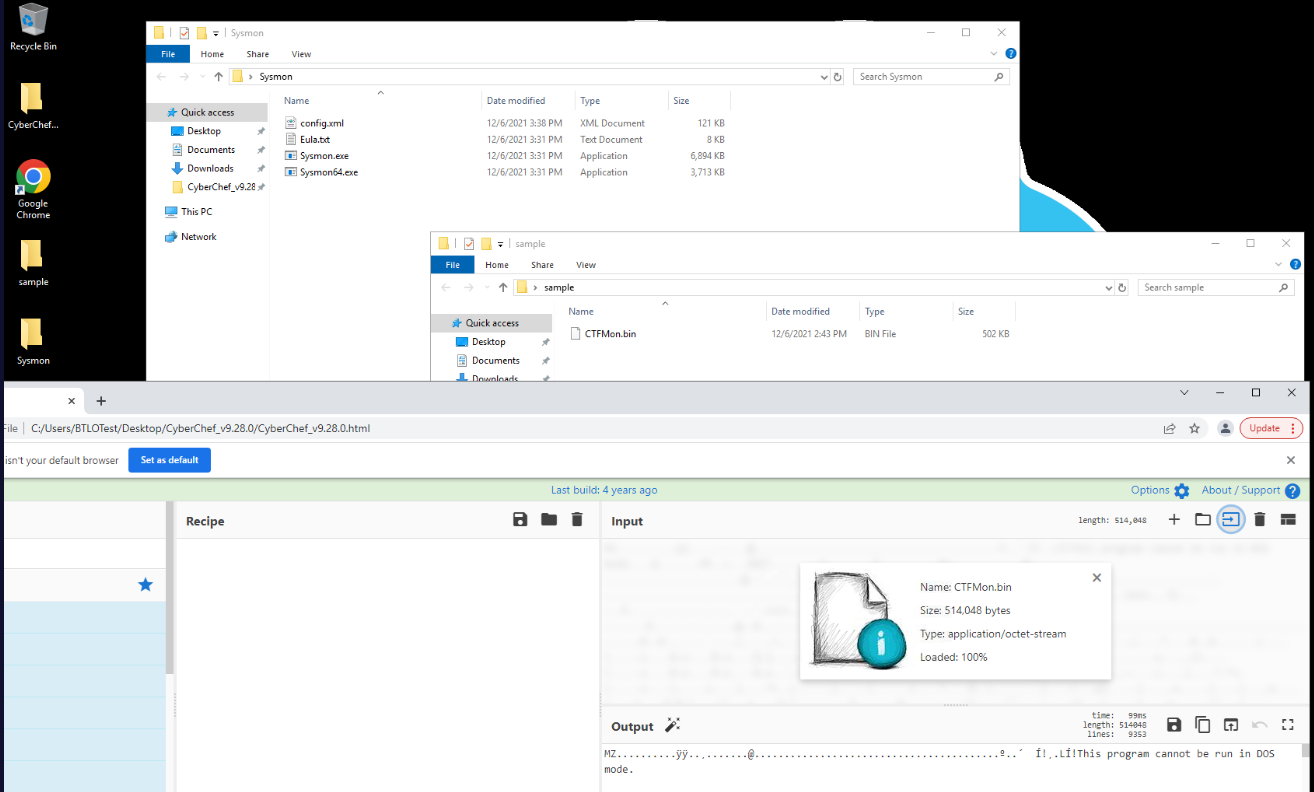Save output to file

(1174, 725)
